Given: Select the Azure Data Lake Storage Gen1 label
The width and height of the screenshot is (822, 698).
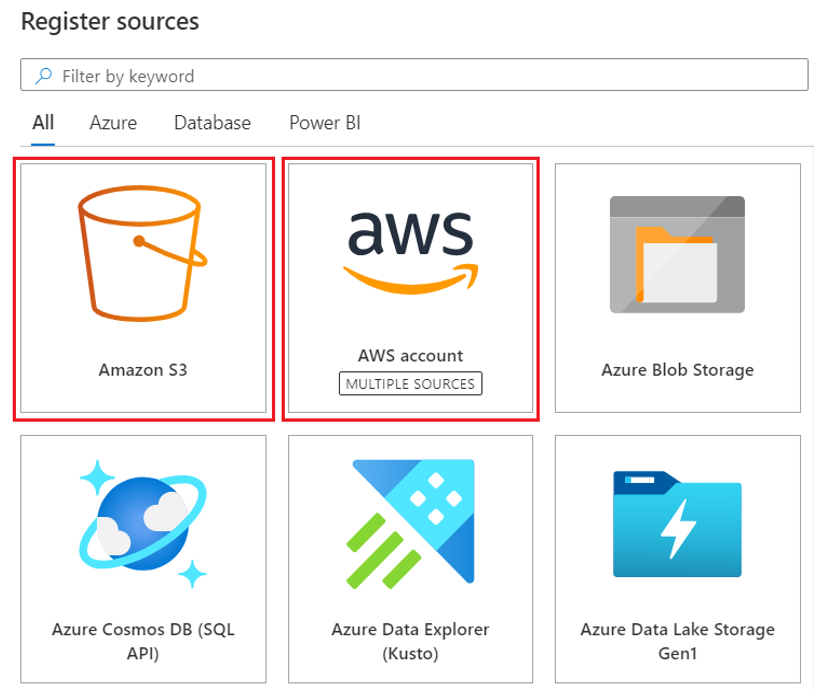Looking at the screenshot, I should [x=677, y=641].
